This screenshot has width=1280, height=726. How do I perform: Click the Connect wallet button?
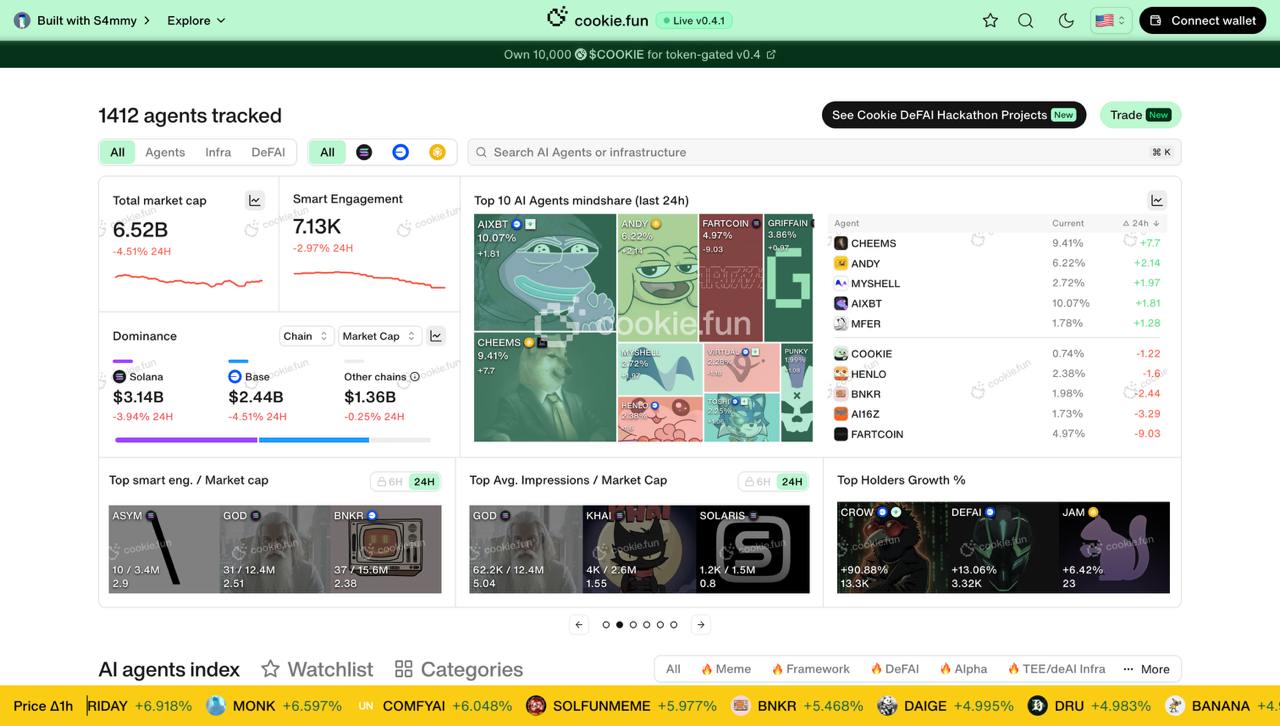click(x=1202, y=20)
